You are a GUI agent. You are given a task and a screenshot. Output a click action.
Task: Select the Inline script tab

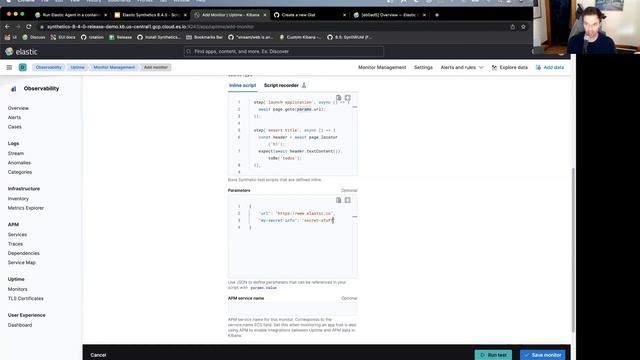(x=242, y=85)
